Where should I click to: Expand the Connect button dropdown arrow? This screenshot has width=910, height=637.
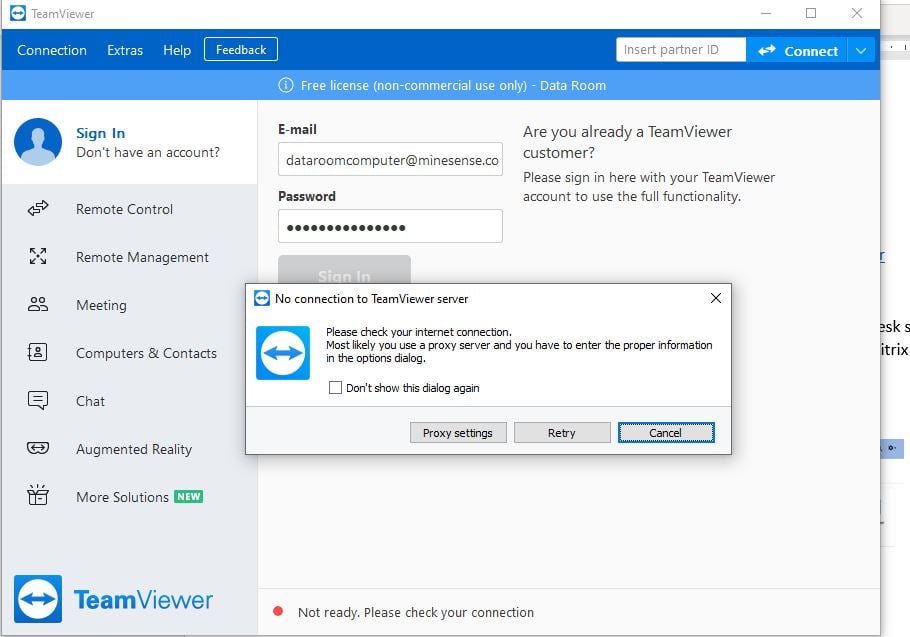click(861, 50)
